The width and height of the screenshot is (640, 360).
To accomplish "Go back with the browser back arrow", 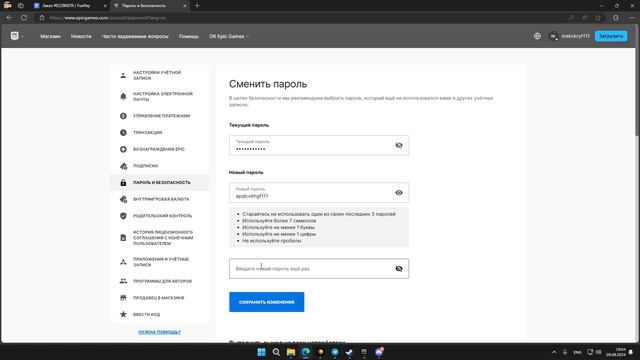I will [x=9, y=18].
